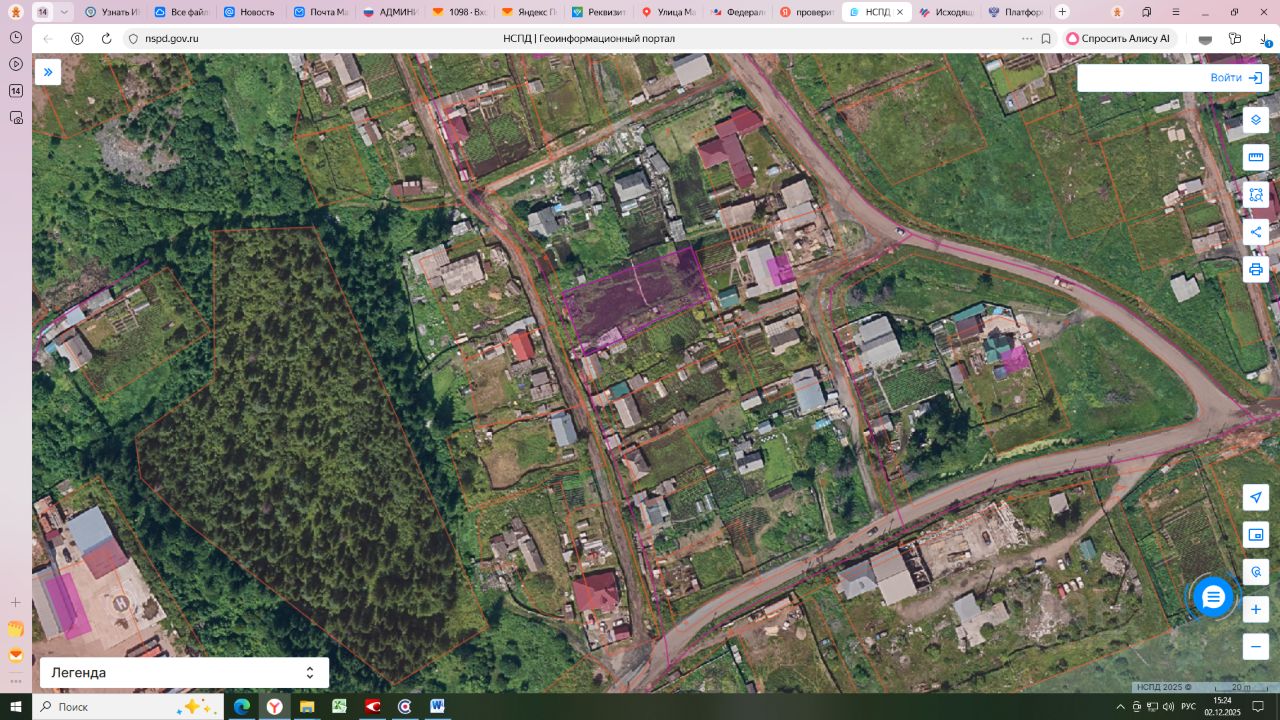Viewport: 1280px width, 720px height.
Task: Go back in browser history
Action: point(48,38)
